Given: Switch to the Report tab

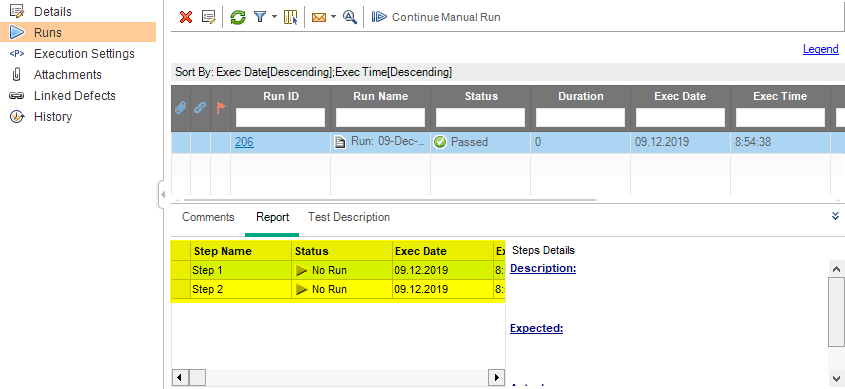Looking at the screenshot, I should coord(273,217).
